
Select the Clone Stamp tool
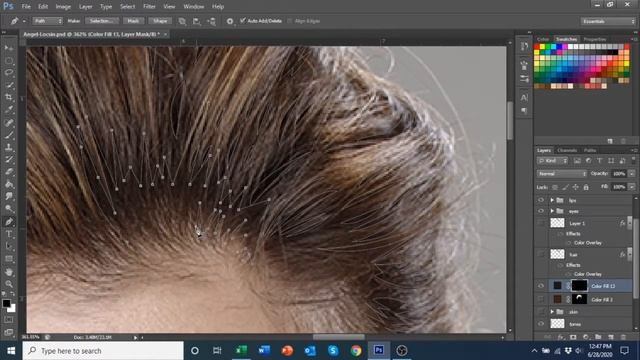click(x=9, y=147)
